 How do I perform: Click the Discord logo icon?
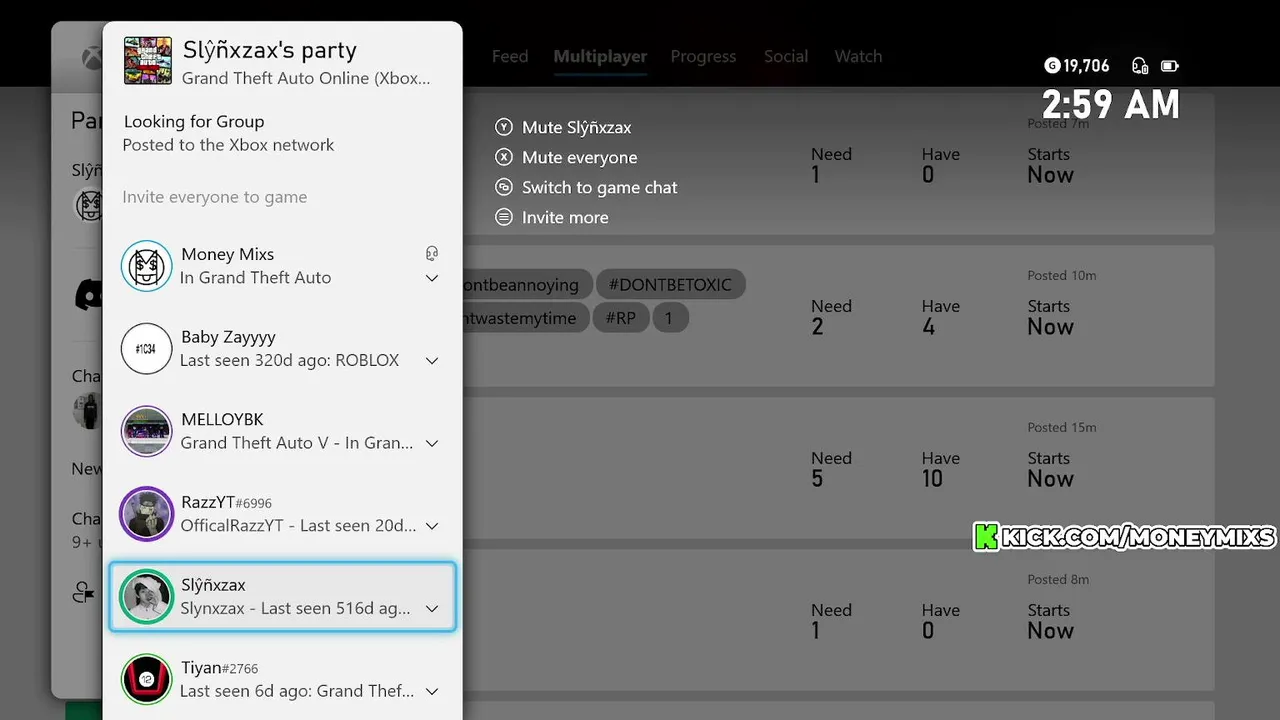tap(89, 294)
